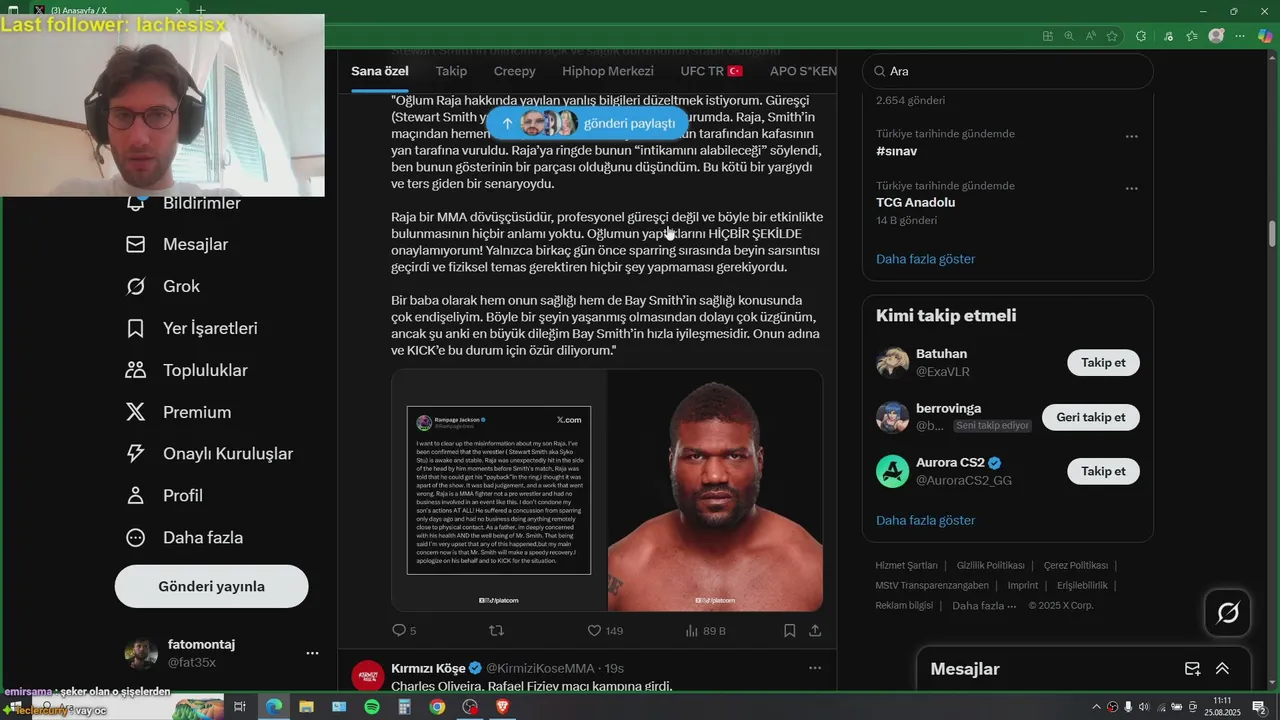Open Daha fazla circle-dots icon
Screen dimensions: 1280x720
pyautogui.click(x=136, y=537)
